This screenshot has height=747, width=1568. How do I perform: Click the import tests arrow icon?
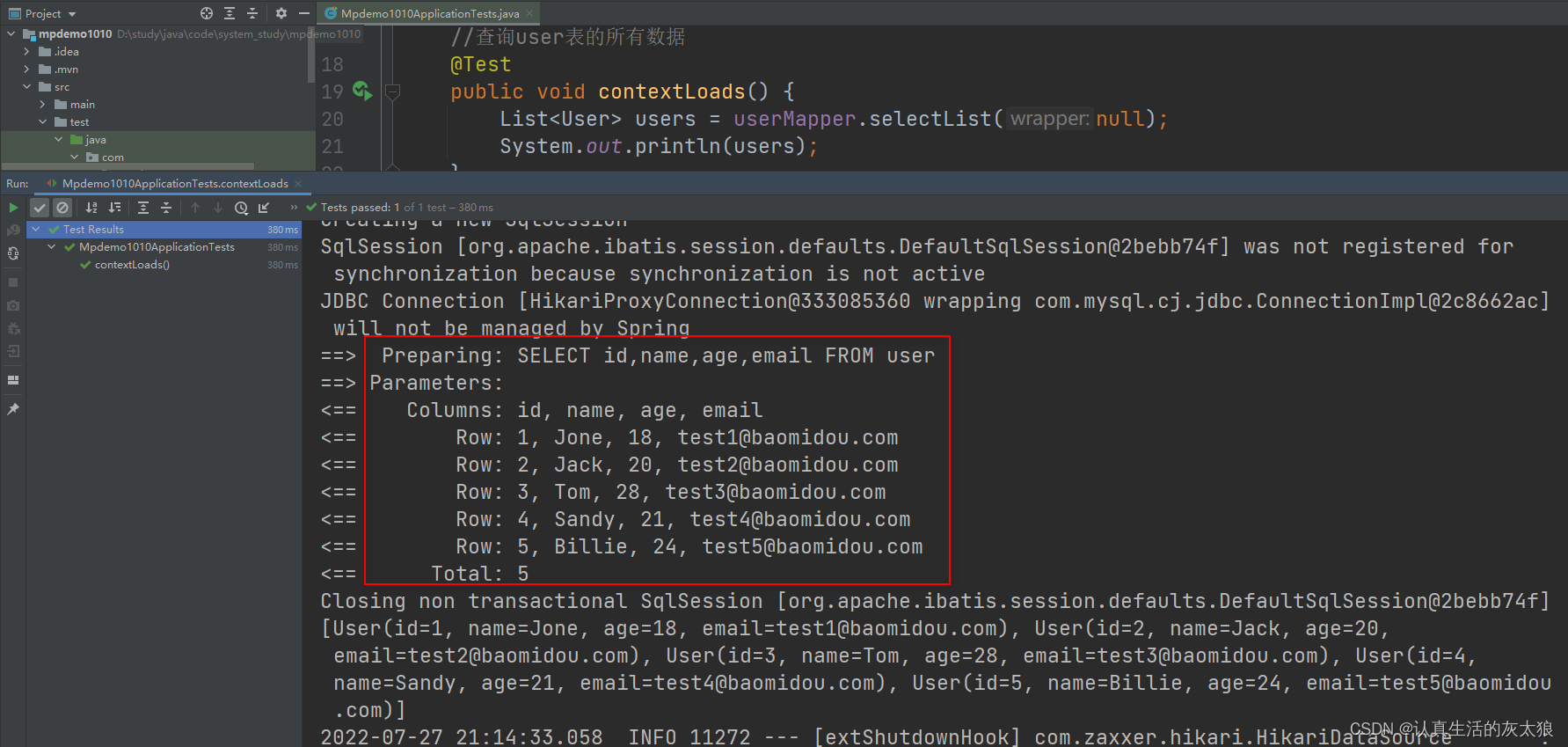click(x=264, y=208)
